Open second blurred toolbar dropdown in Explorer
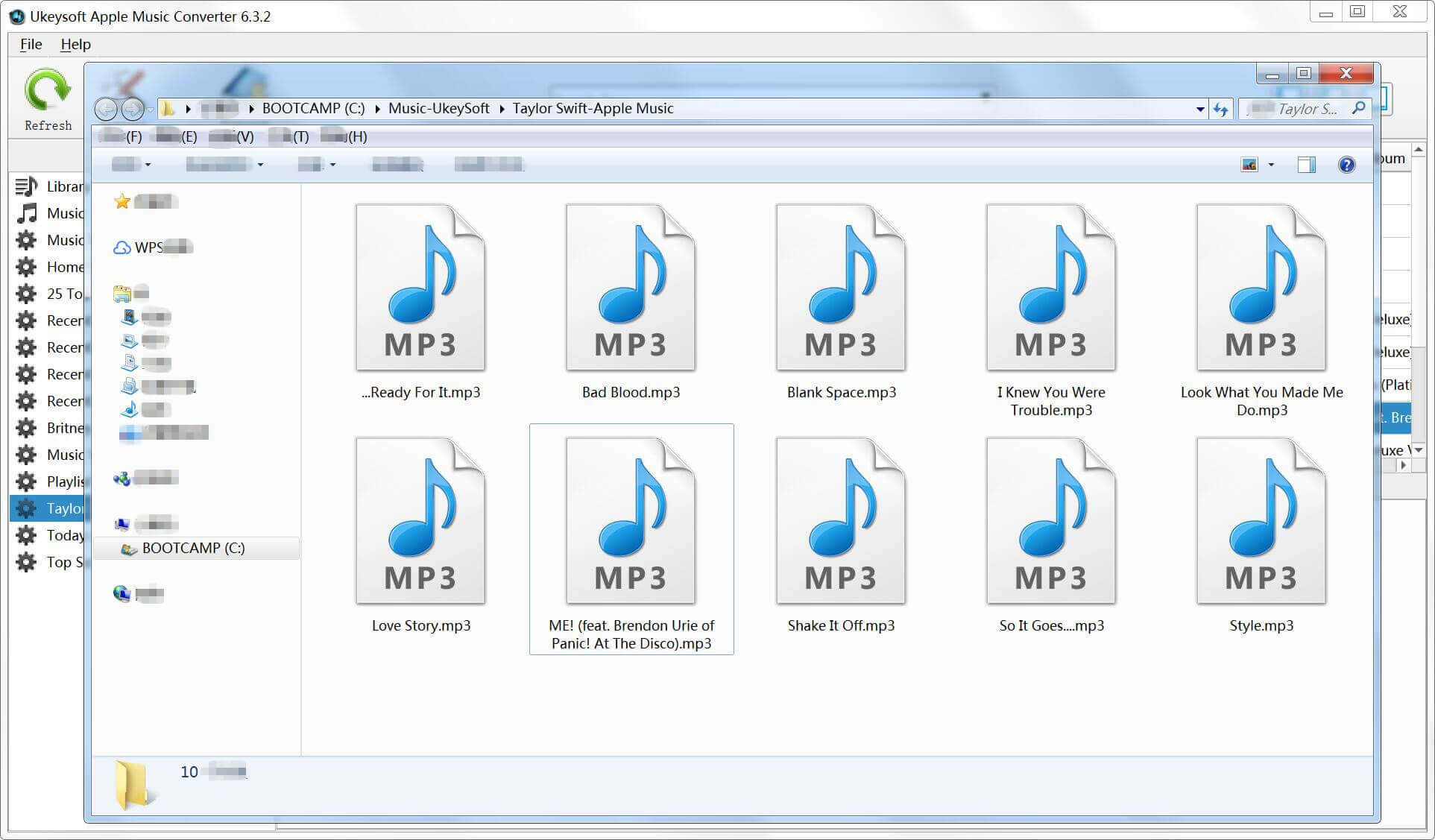Screen dimensions: 1435x840 click(x=224, y=165)
